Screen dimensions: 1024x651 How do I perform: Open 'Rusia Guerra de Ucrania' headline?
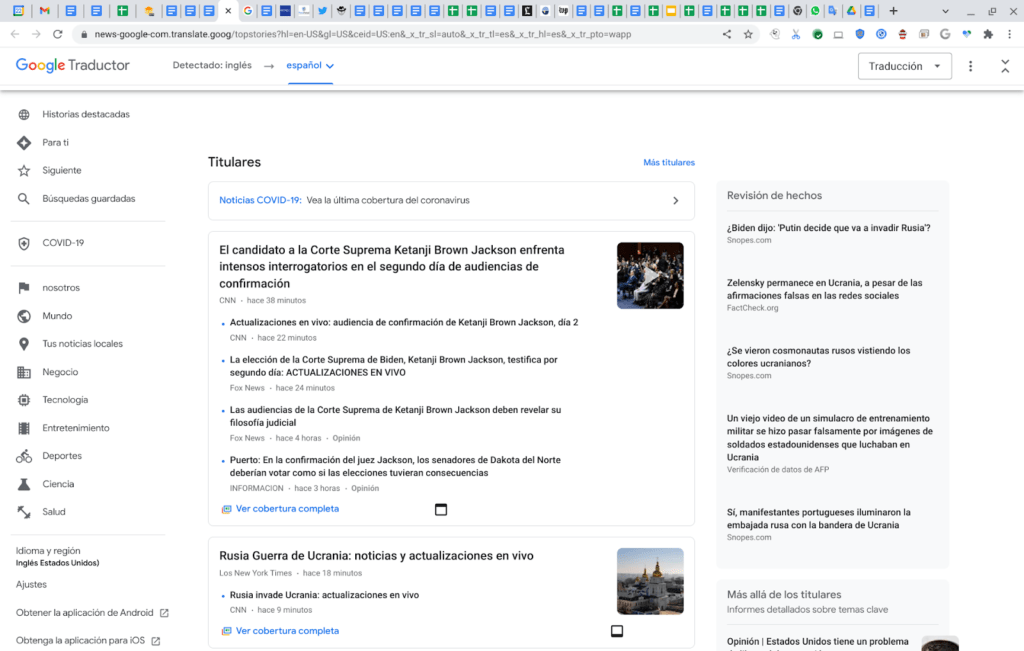pos(376,556)
